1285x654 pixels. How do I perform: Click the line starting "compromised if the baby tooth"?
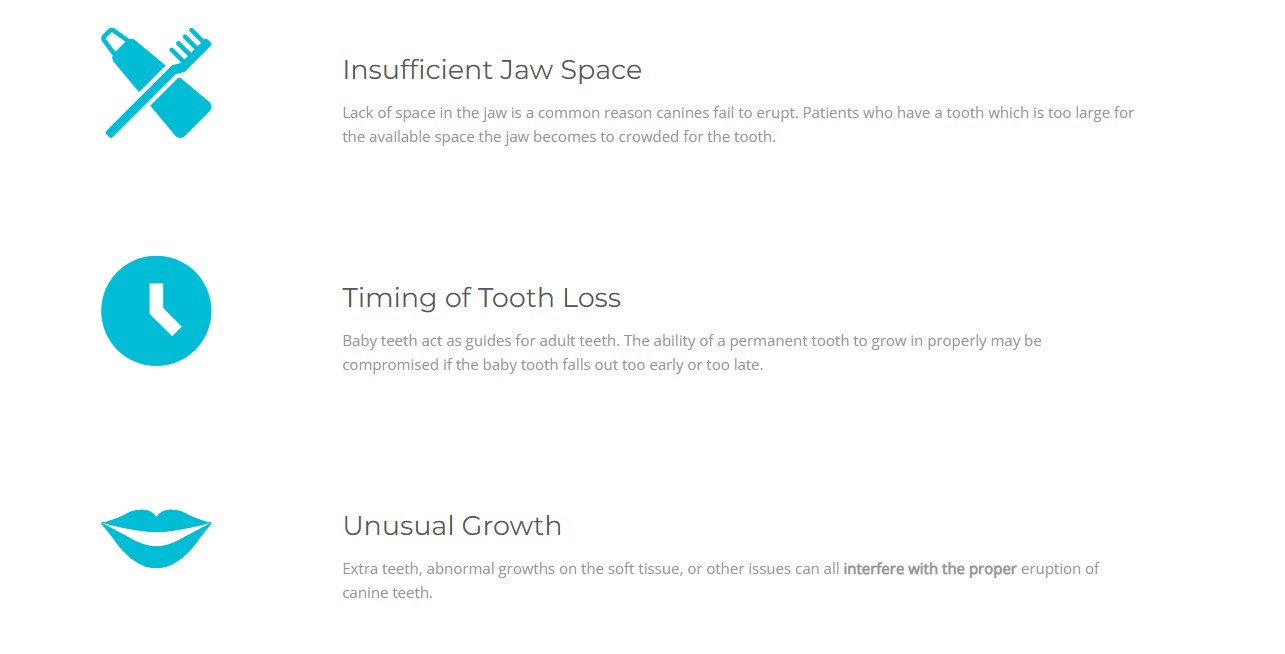point(552,365)
